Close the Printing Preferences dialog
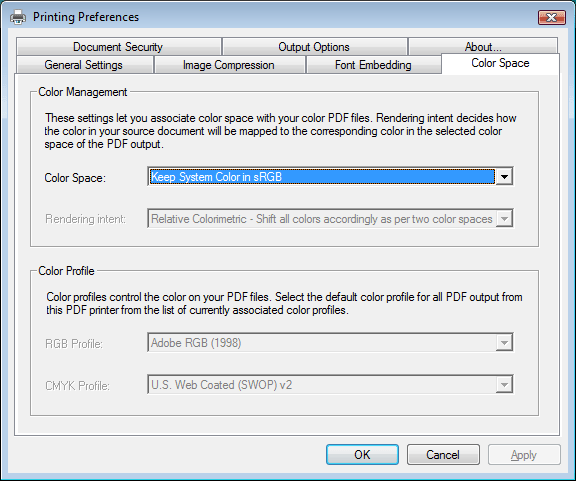The image size is (576, 481). 551,17
